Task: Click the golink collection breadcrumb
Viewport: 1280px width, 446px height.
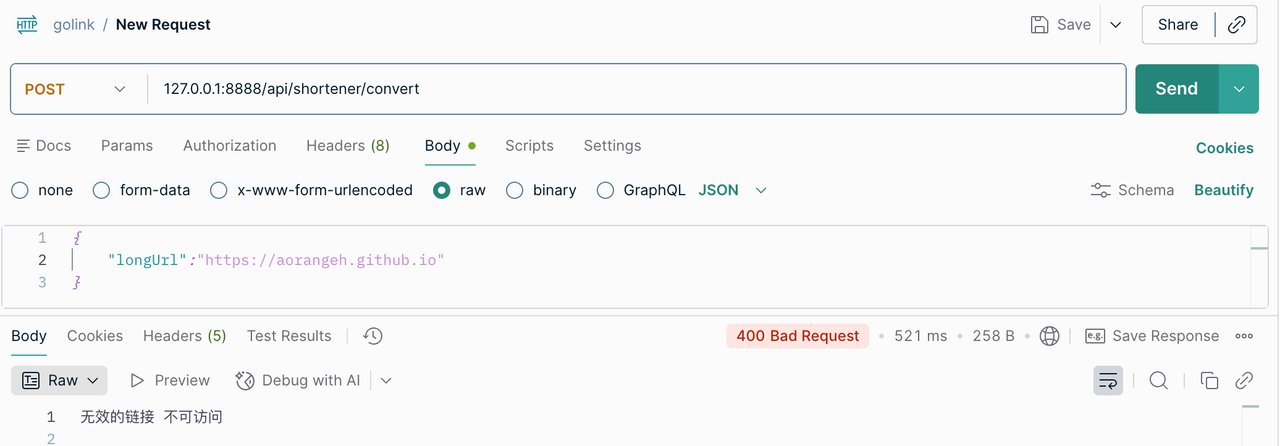Action: [74, 24]
